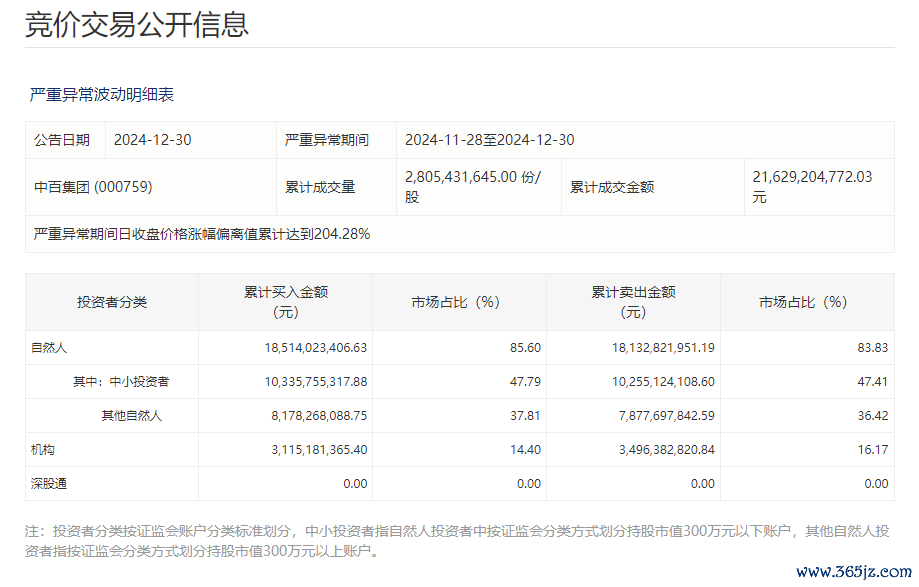Select sell amount 3,496,382,820.84
The width and height of the screenshot is (919, 587).
coord(666,450)
